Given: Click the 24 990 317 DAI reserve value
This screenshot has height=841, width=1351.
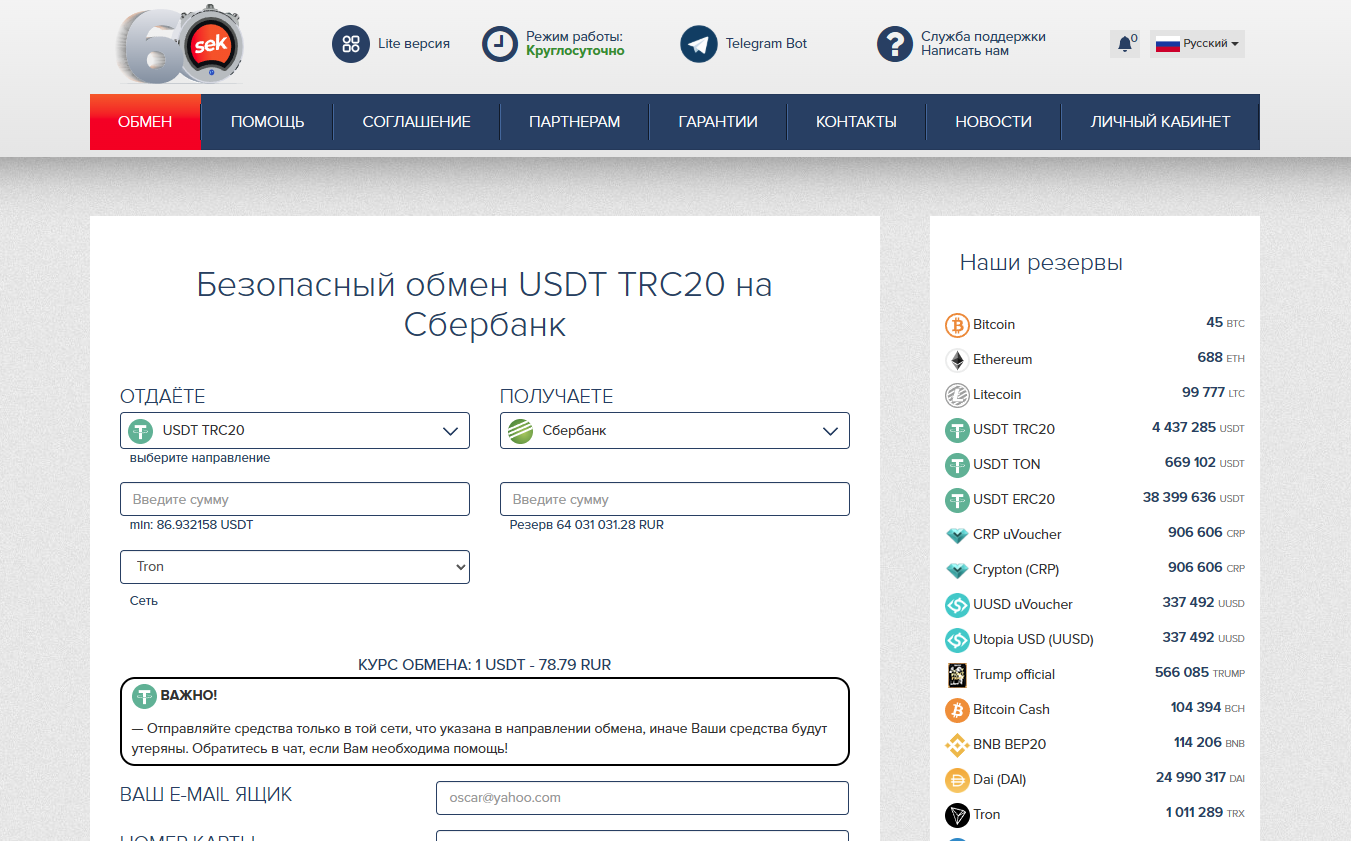Looking at the screenshot, I should click(1200, 778).
